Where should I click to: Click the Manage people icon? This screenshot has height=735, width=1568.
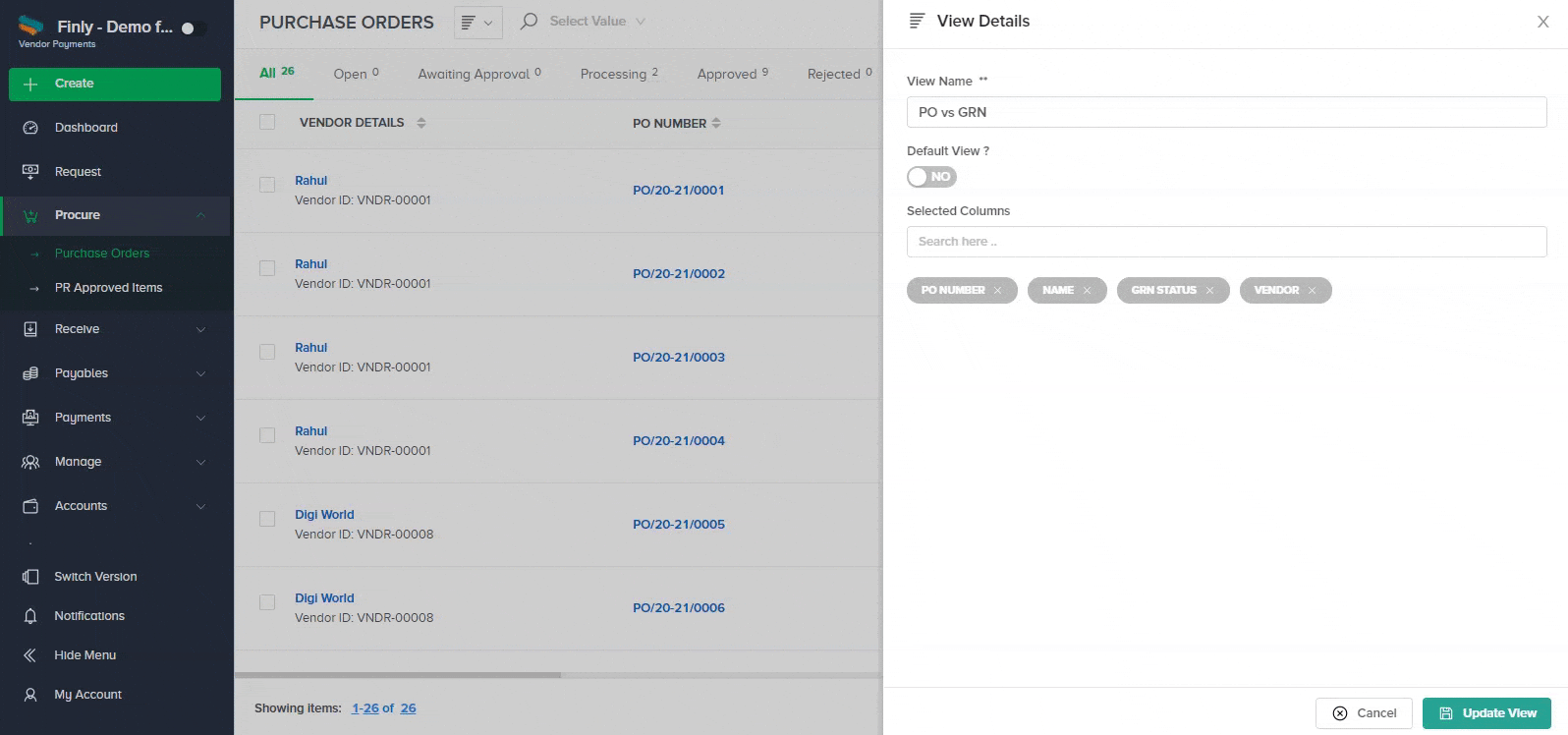point(30,462)
